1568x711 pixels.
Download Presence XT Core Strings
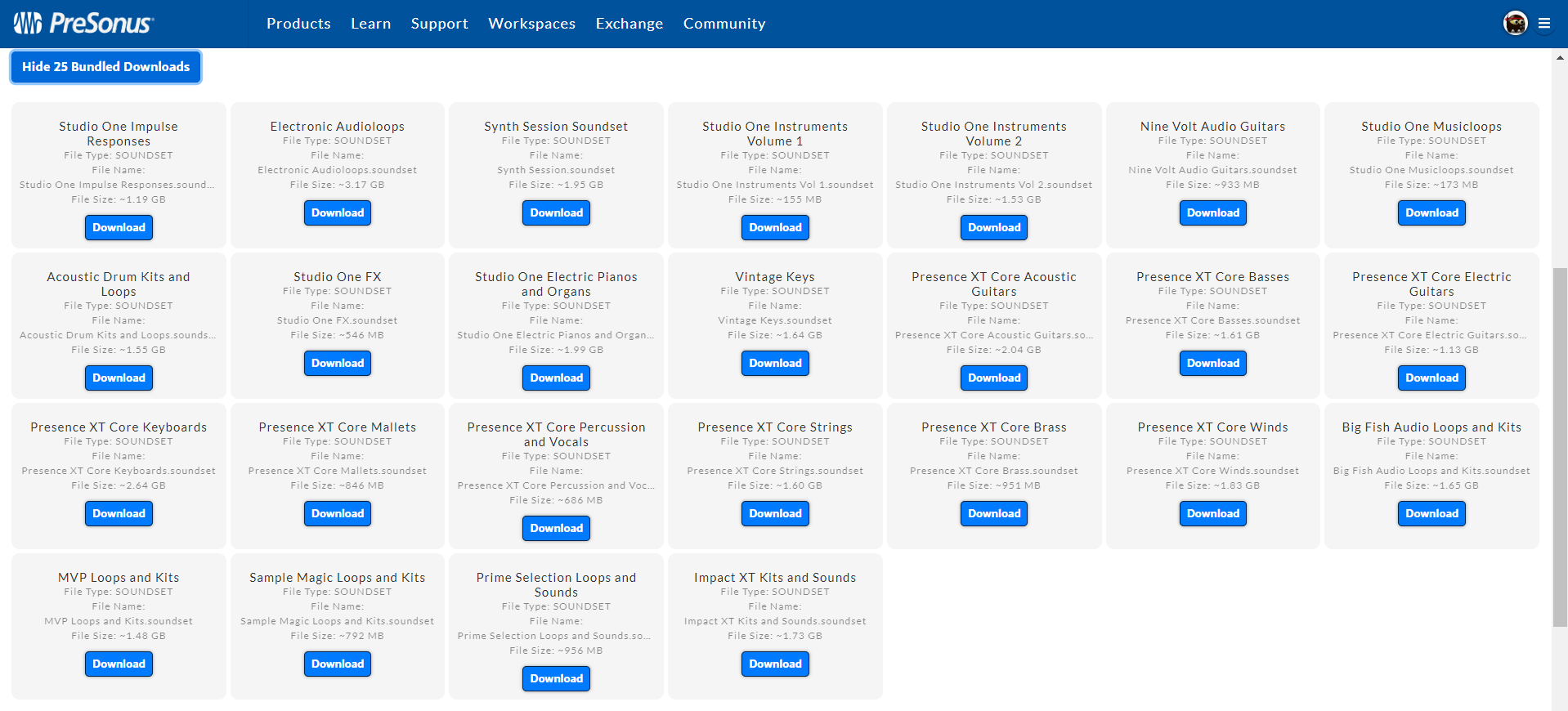pos(775,513)
